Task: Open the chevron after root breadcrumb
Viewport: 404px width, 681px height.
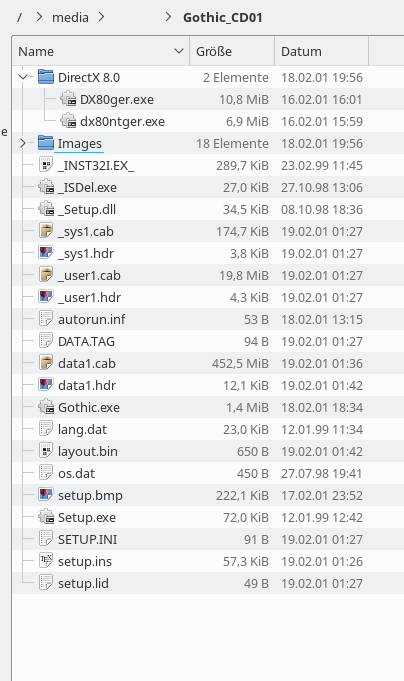Action: [39, 17]
